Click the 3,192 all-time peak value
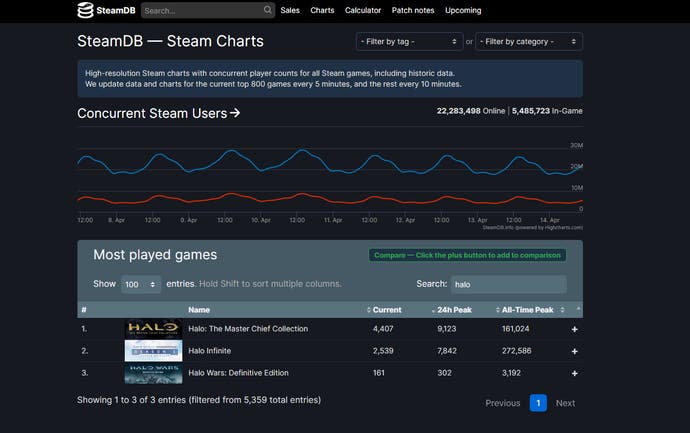The width and height of the screenshot is (690, 433). [x=511, y=373]
